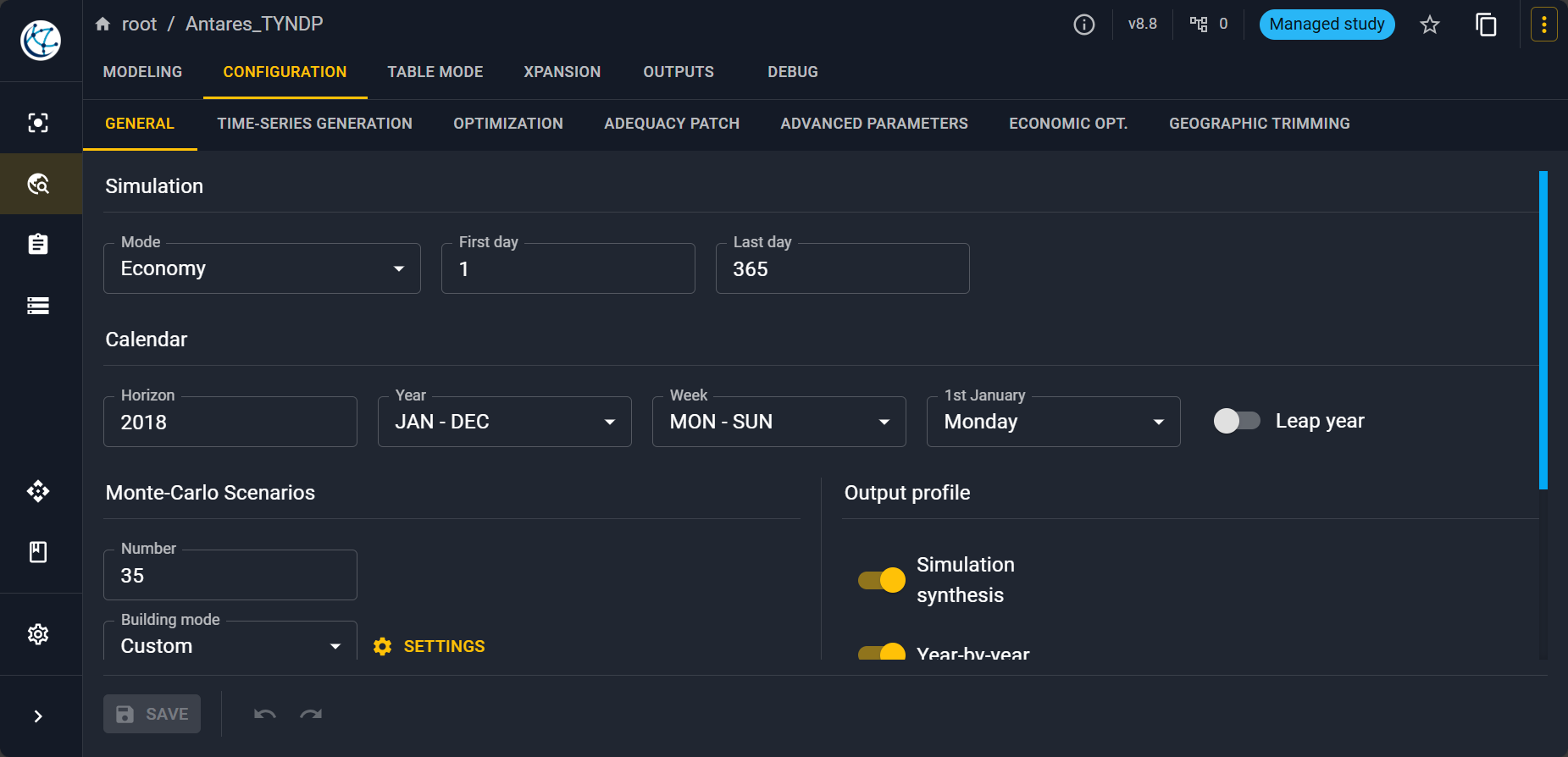Click the Antares_TYNDP breadcrumb name
The height and width of the screenshot is (757, 1568).
tap(254, 24)
